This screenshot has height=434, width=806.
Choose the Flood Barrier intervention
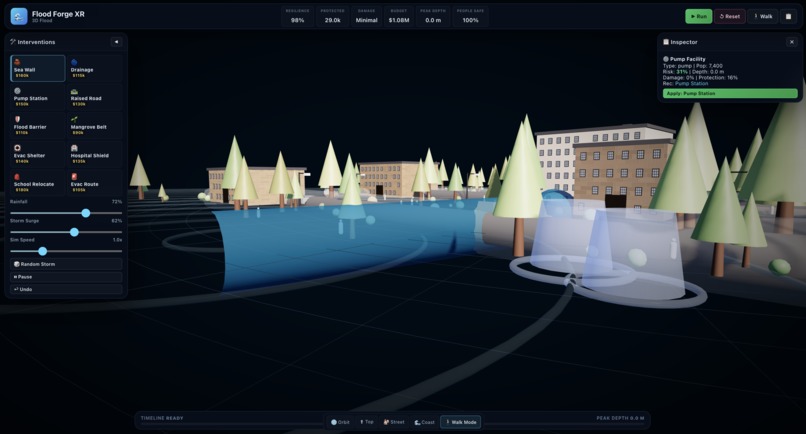pyautogui.click(x=38, y=125)
